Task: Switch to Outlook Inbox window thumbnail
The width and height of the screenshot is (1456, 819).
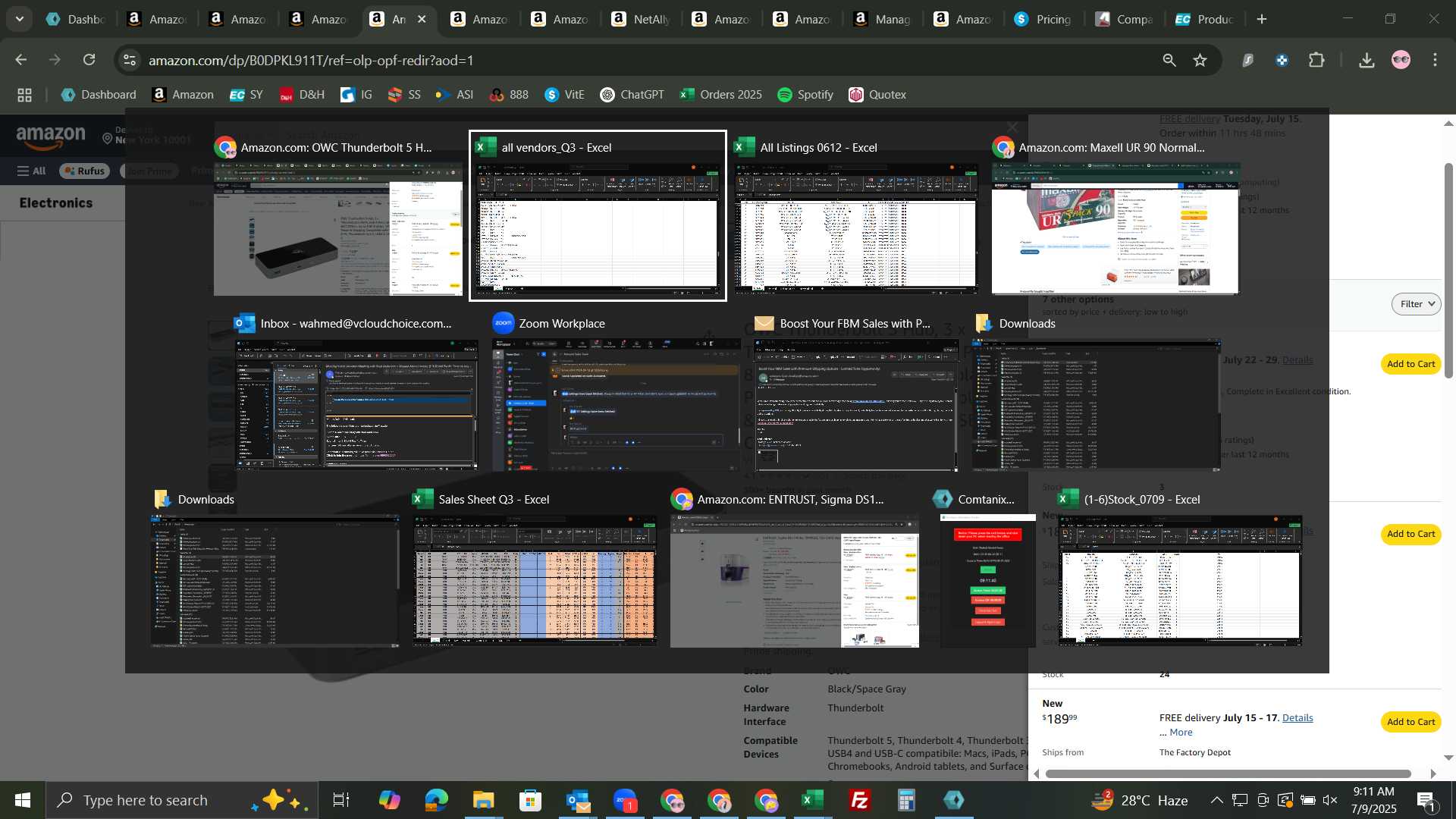Action: point(356,392)
